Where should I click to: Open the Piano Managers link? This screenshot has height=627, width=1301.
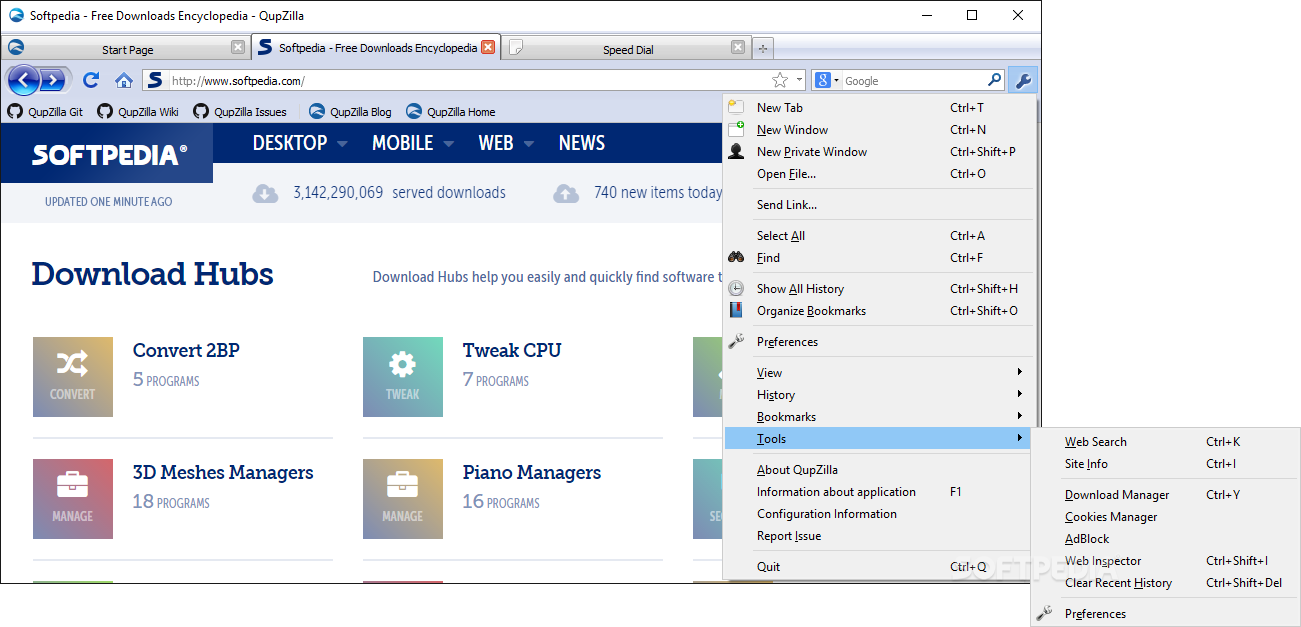pos(532,472)
